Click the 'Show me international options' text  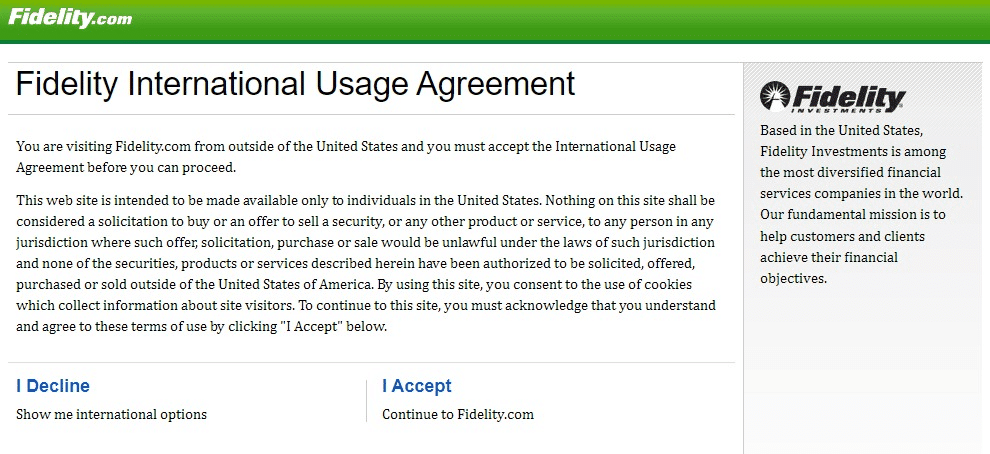click(x=112, y=415)
